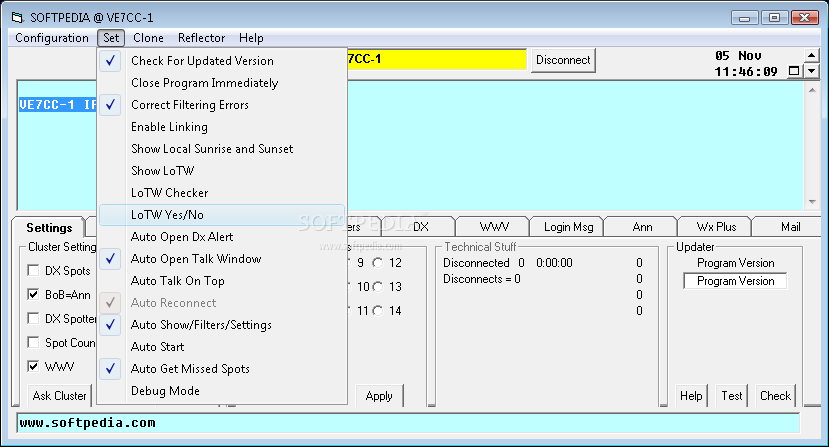Choose Enable Linking menu entry

coord(222,127)
